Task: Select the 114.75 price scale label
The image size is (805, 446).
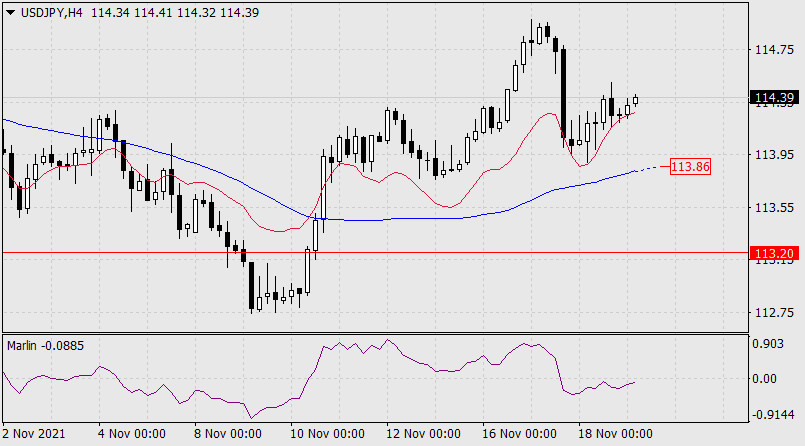Action: pyautogui.click(x=774, y=50)
